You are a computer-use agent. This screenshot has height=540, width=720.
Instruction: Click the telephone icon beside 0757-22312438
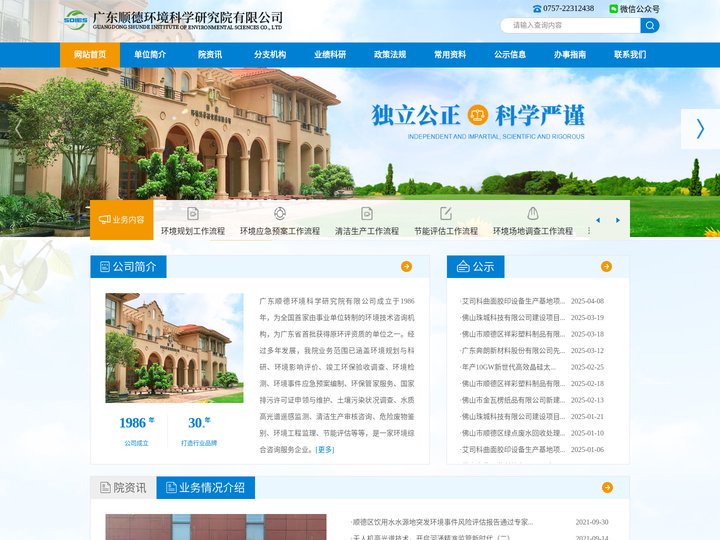537,9
